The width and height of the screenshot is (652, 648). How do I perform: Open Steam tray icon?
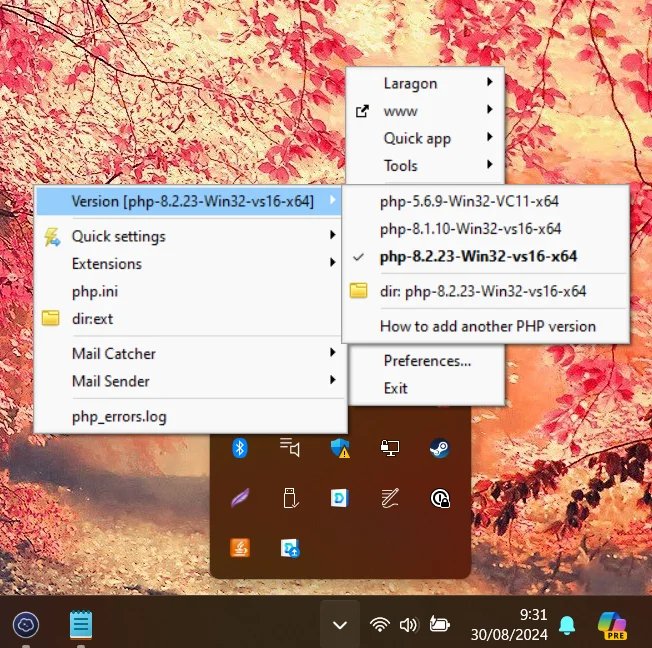click(x=440, y=448)
